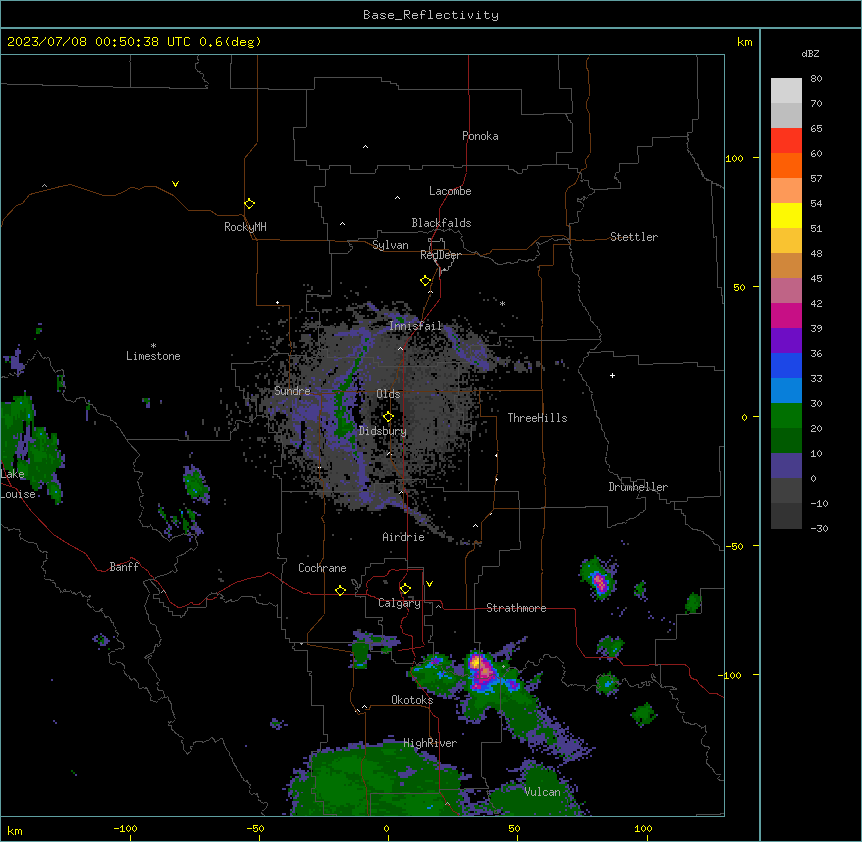The height and width of the screenshot is (842, 862).
Task: Click the white plus marker west of Drumheller
Action: pos(612,375)
